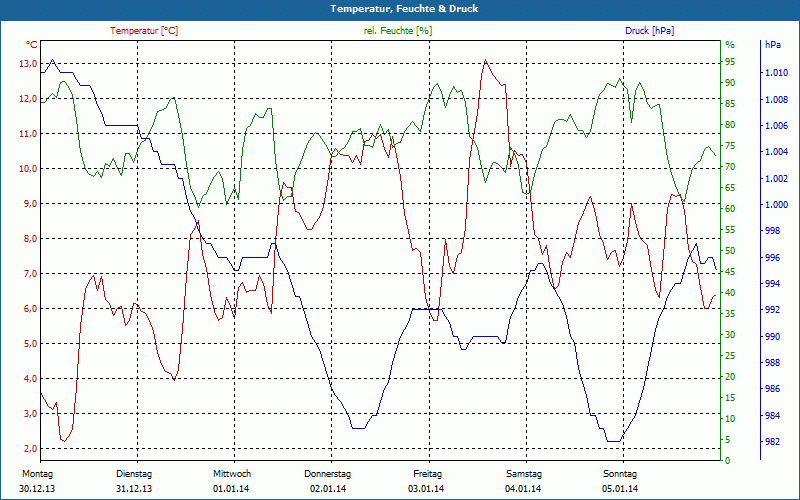This screenshot has height=500, width=800.
Task: Click the '85' humidity axis value
Action: 730,104
